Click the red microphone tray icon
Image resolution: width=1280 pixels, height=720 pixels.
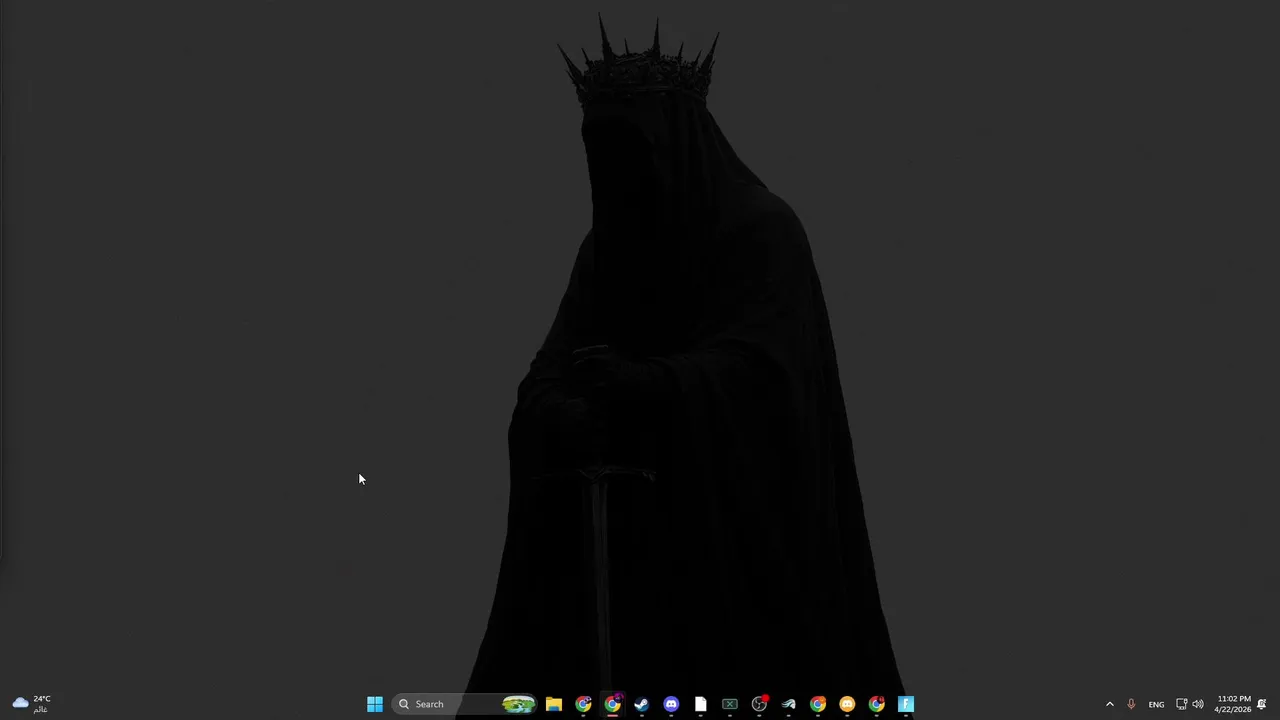pyautogui.click(x=1131, y=704)
